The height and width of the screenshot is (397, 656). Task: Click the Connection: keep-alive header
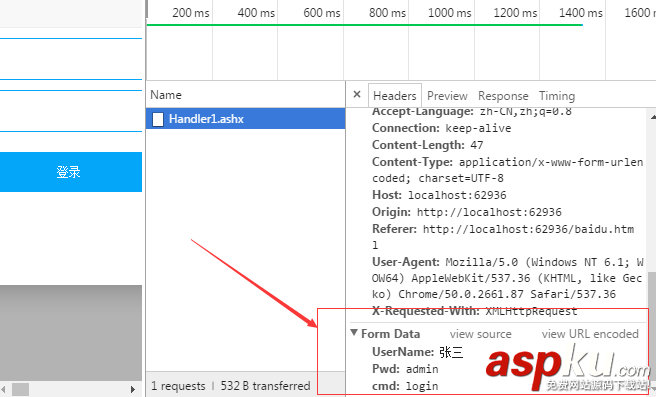click(441, 128)
